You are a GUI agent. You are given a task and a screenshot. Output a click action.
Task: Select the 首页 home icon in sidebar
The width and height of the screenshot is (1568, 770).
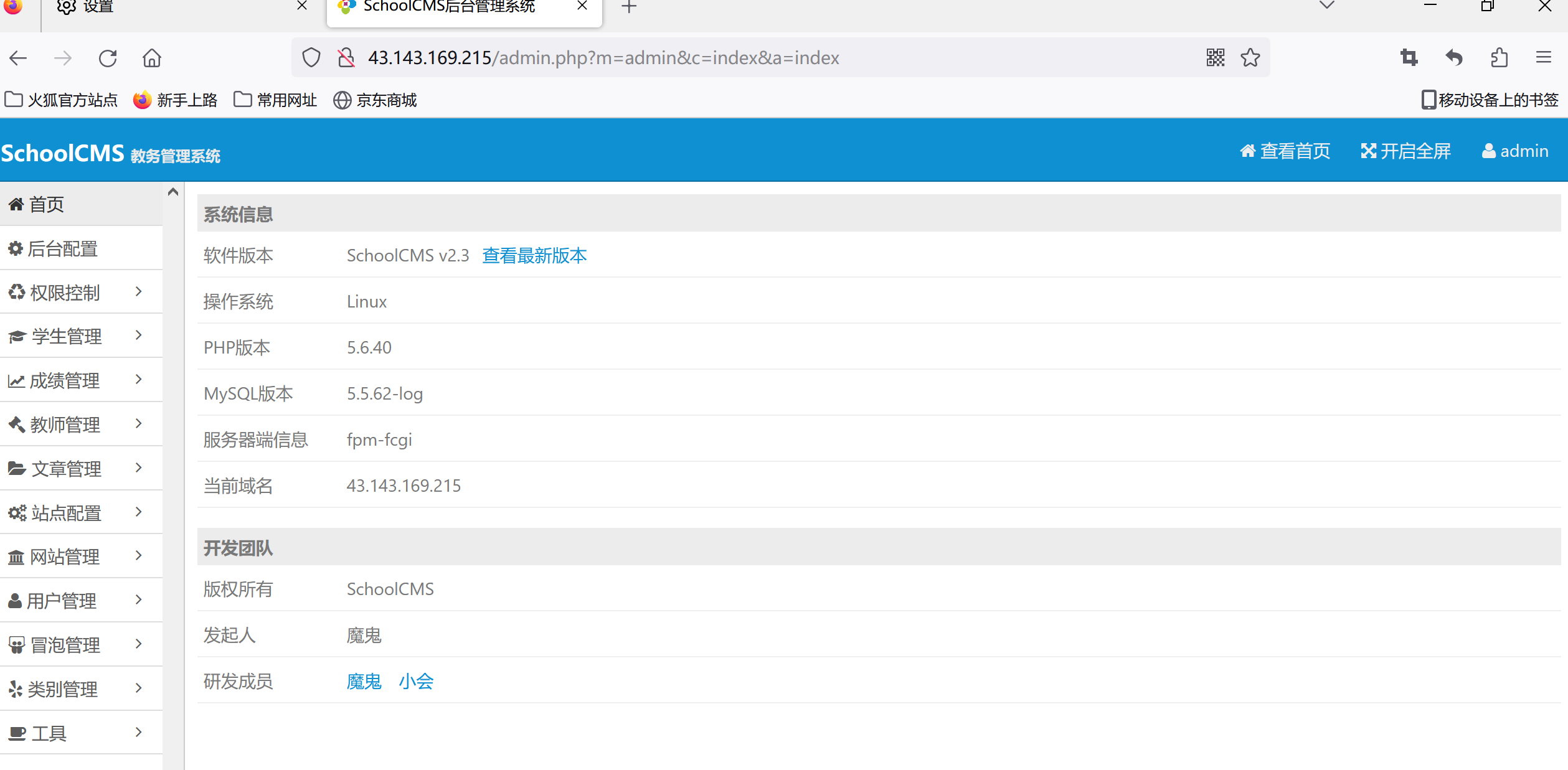(x=17, y=204)
